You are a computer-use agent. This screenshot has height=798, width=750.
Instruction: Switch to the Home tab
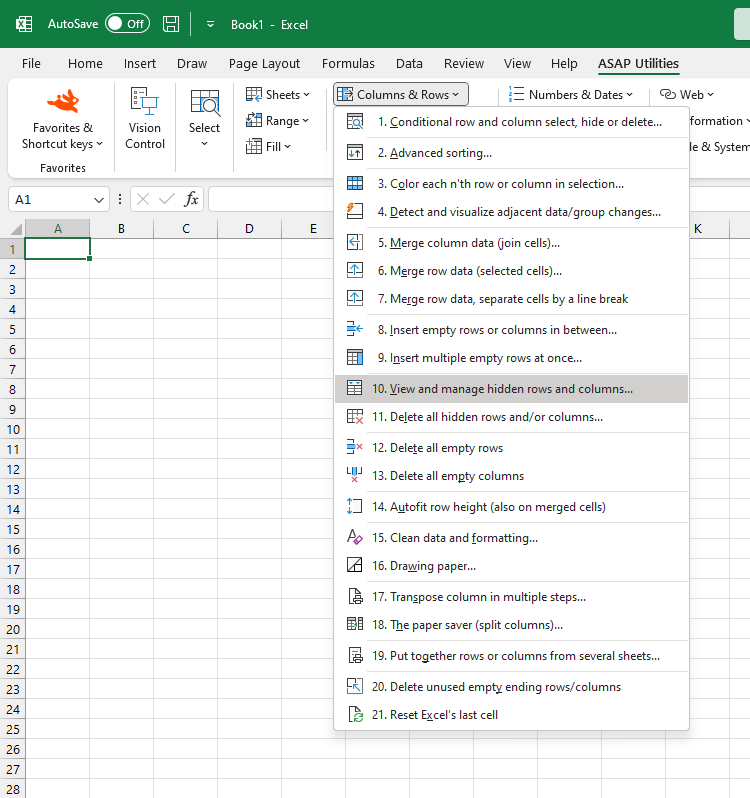[85, 64]
